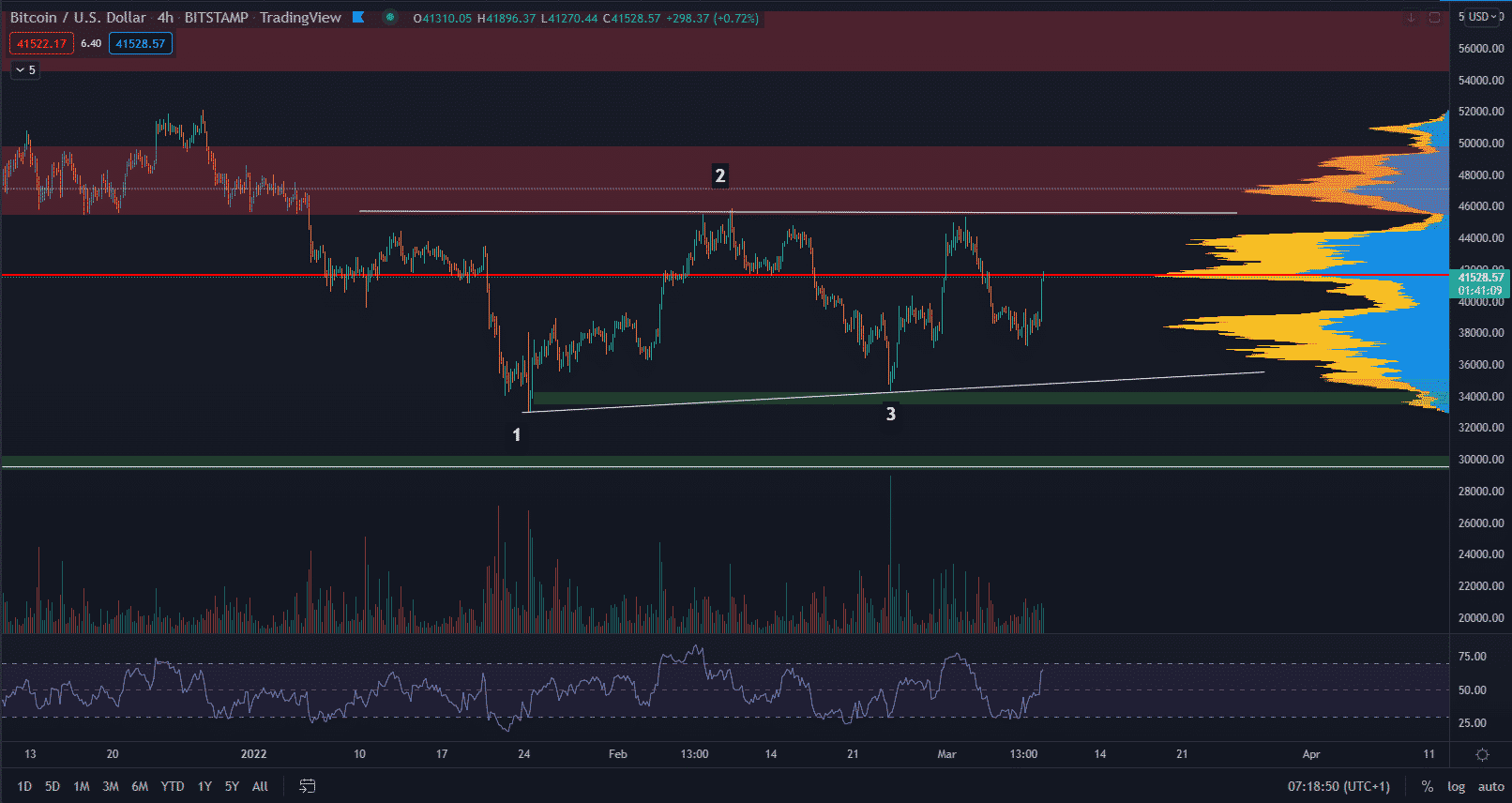Viewport: 1512px width, 803px height.
Task: Click the blue flag icon beside TradingView
Action: [x=358, y=17]
